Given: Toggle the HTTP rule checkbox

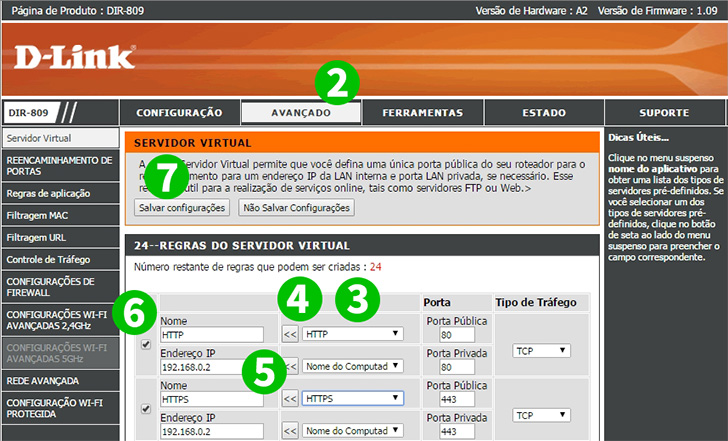Looking at the screenshot, I should pyautogui.click(x=146, y=344).
